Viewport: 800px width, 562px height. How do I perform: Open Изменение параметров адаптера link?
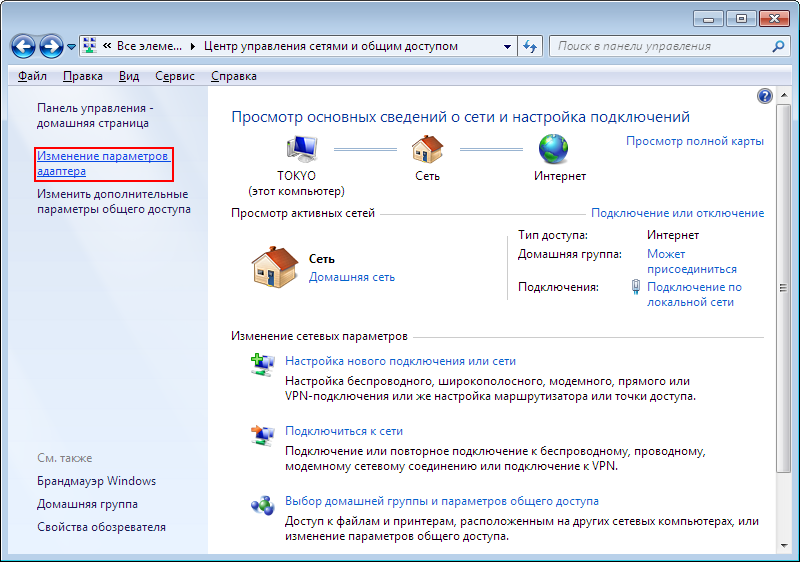coord(103,164)
